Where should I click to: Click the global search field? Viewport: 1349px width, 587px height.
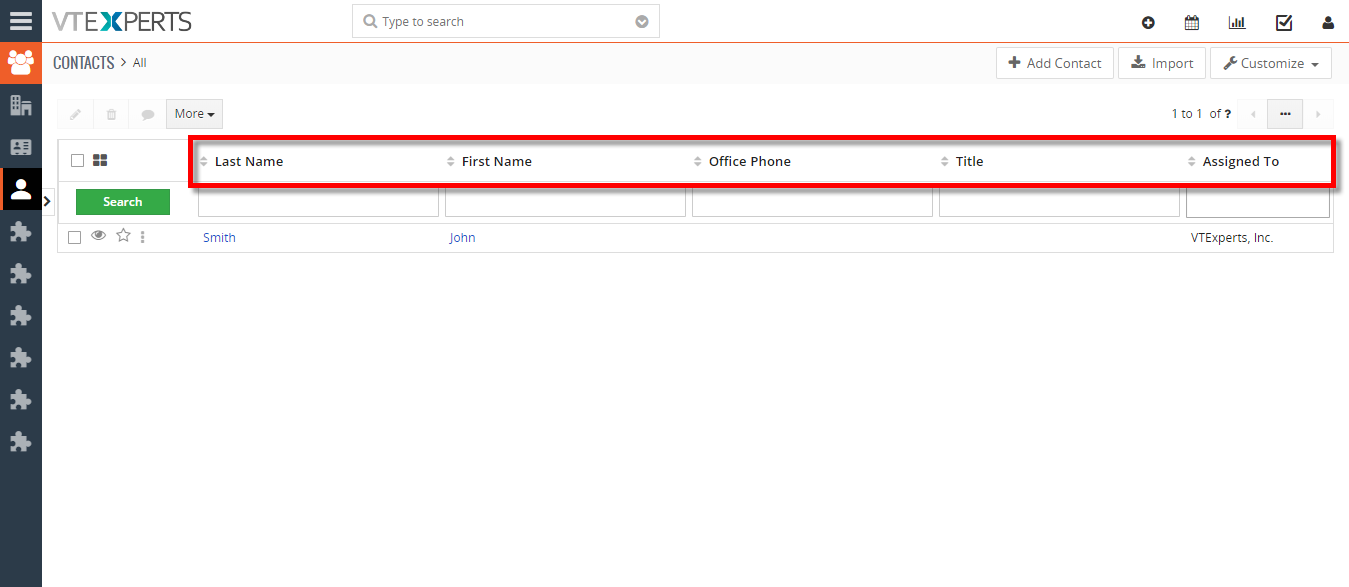click(x=505, y=21)
